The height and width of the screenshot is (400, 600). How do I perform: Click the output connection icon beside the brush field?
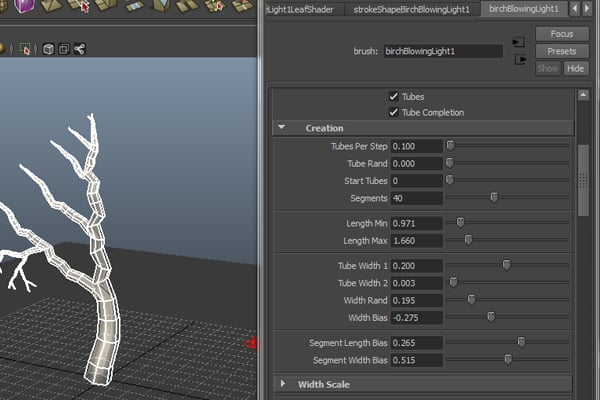click(x=518, y=59)
